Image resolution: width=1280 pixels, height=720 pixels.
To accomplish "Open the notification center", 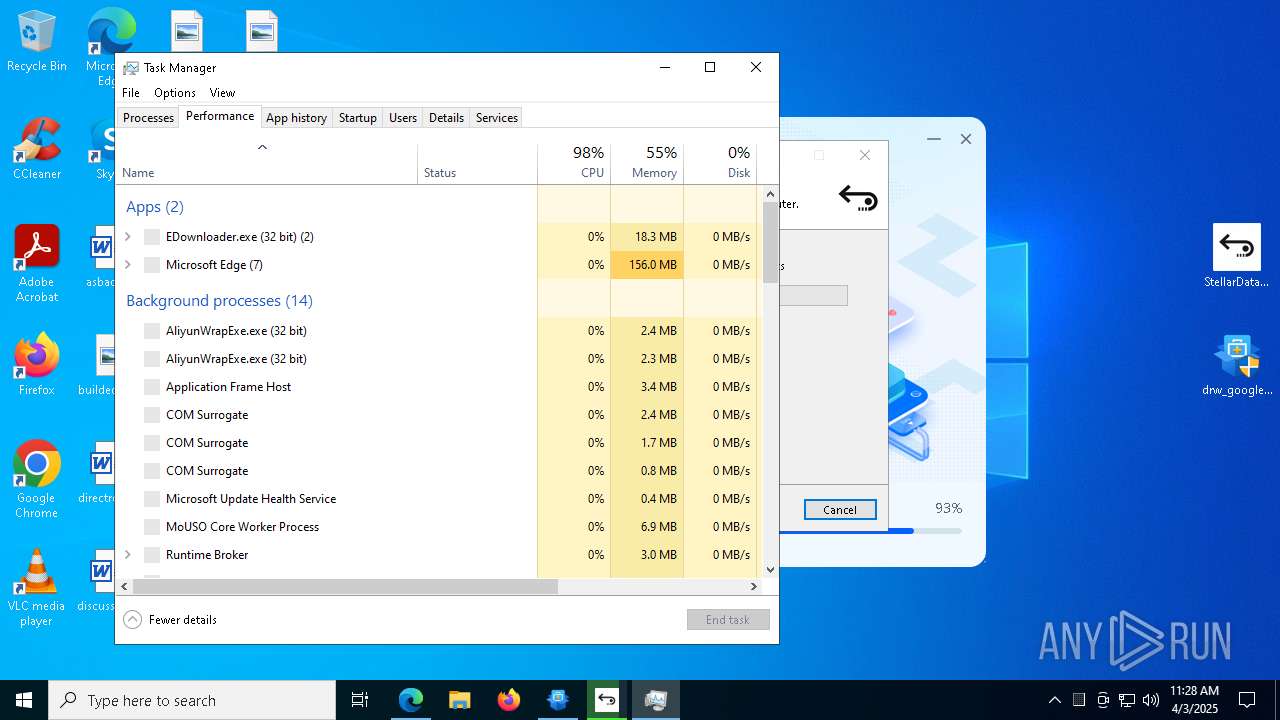I will click(1247, 700).
